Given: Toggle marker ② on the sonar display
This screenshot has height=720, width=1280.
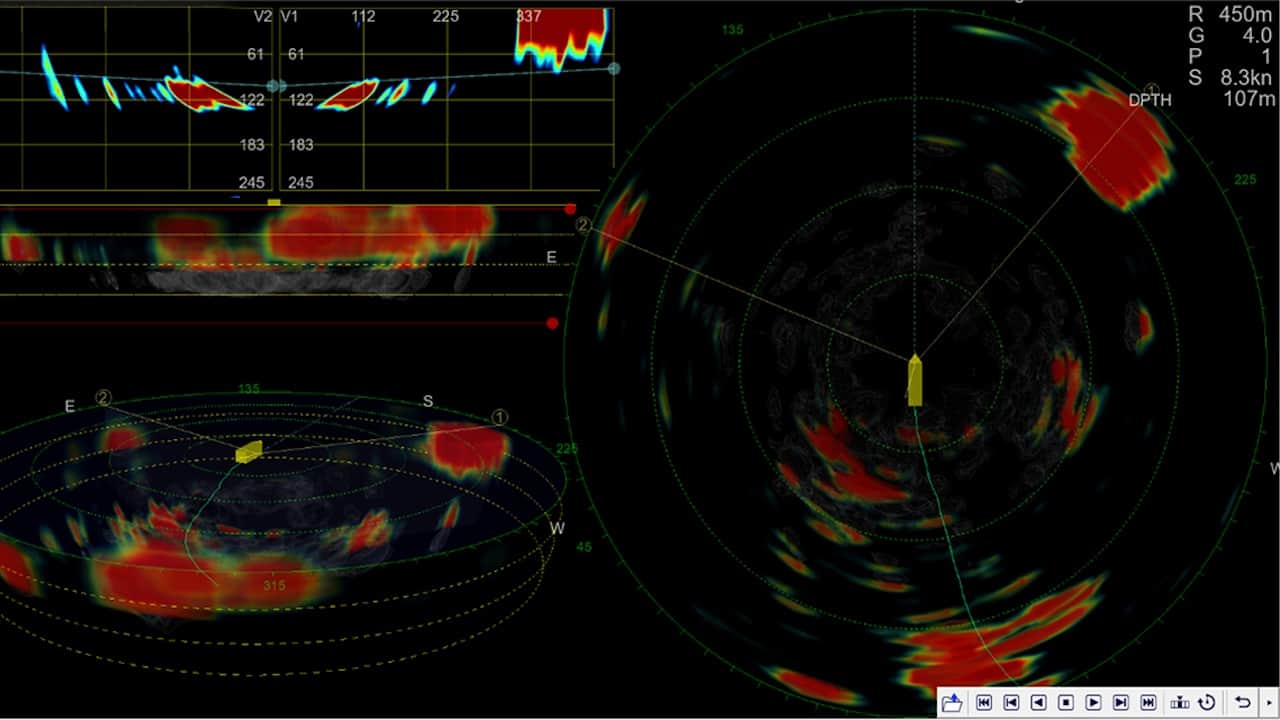Looking at the screenshot, I should click(x=583, y=225).
